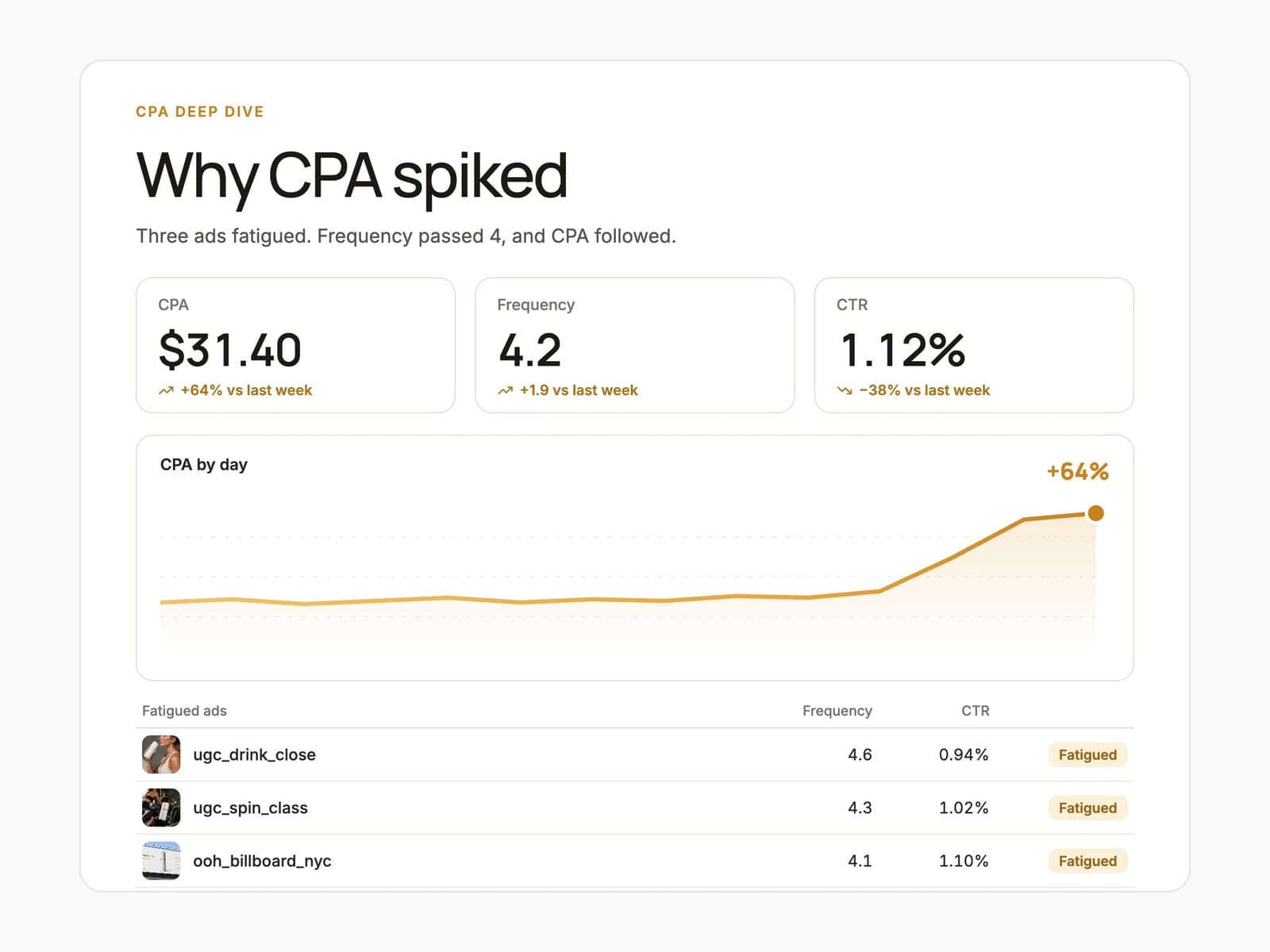1270x952 pixels.
Task: Click the Fatigued badge for ugc_drink_close
Action: (1087, 754)
